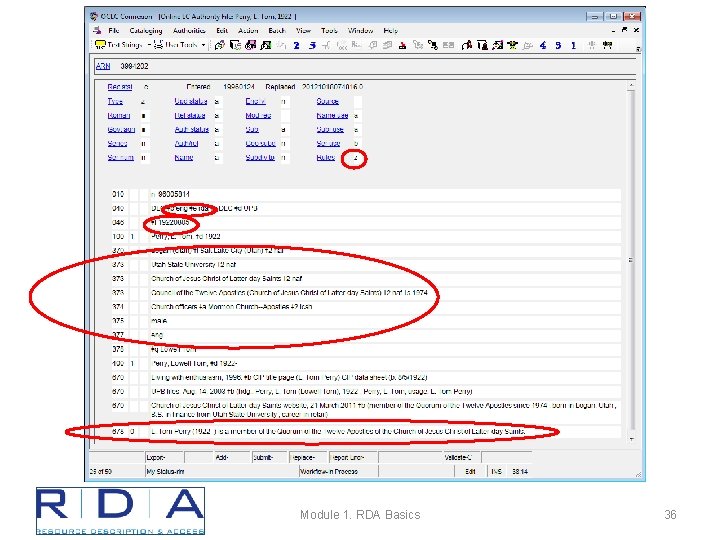Click the Roman fixed field link

[x=118, y=115]
